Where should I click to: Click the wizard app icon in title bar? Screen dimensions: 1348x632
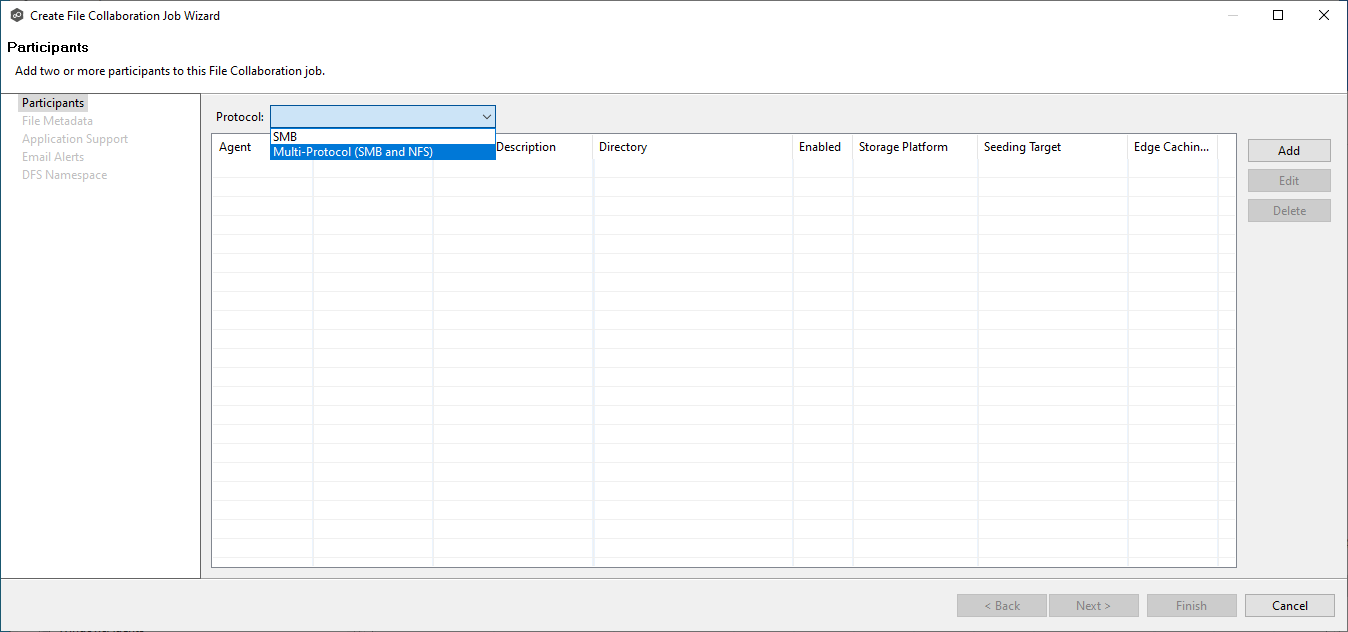coord(16,16)
